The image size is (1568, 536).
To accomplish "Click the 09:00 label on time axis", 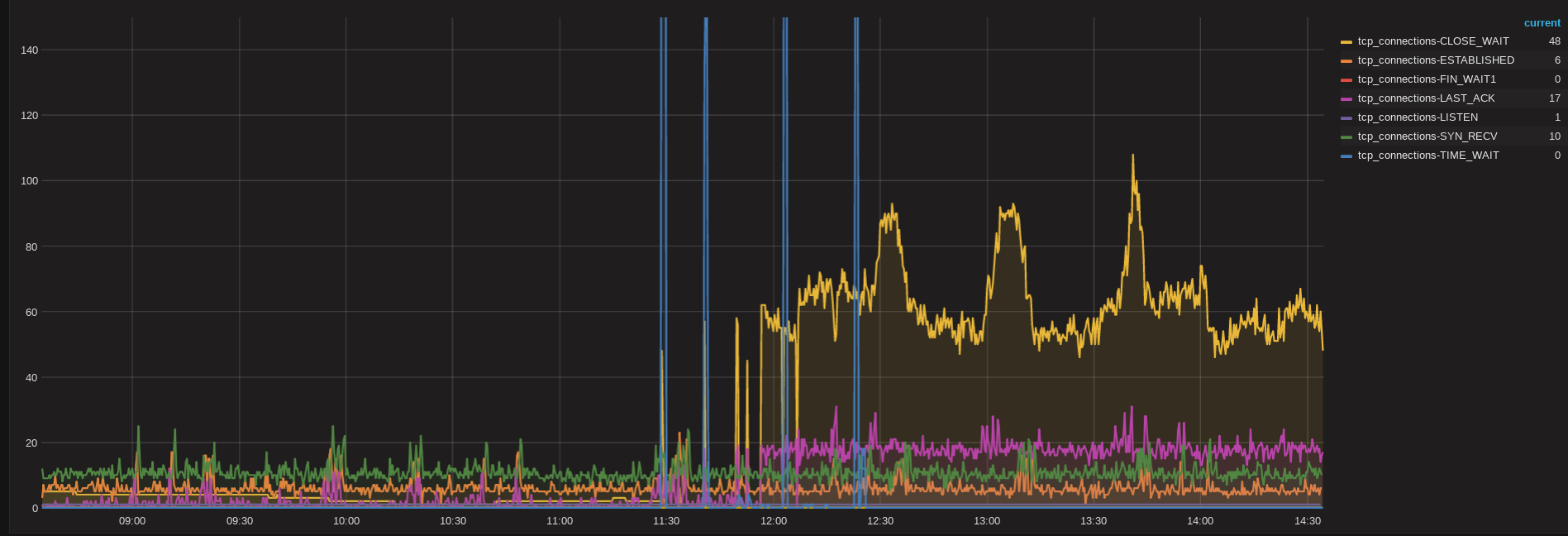I will pos(132,521).
